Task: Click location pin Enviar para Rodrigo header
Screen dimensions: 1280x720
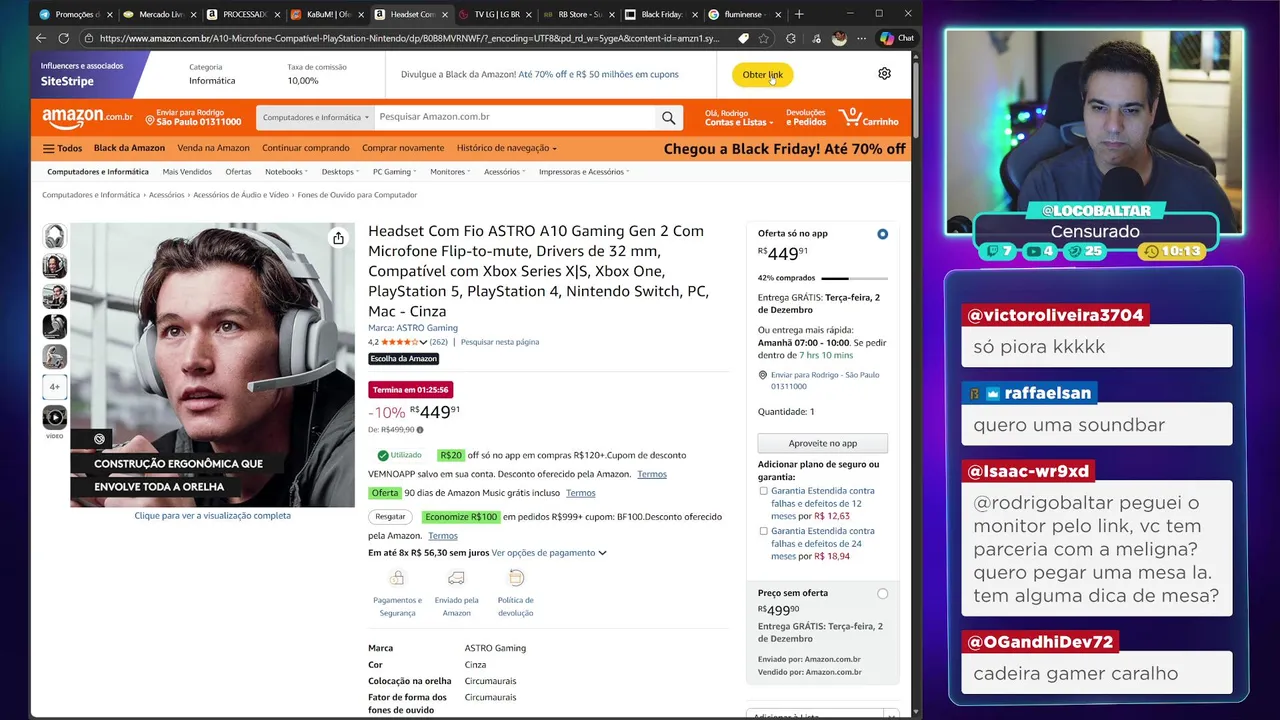Action: click(150, 120)
